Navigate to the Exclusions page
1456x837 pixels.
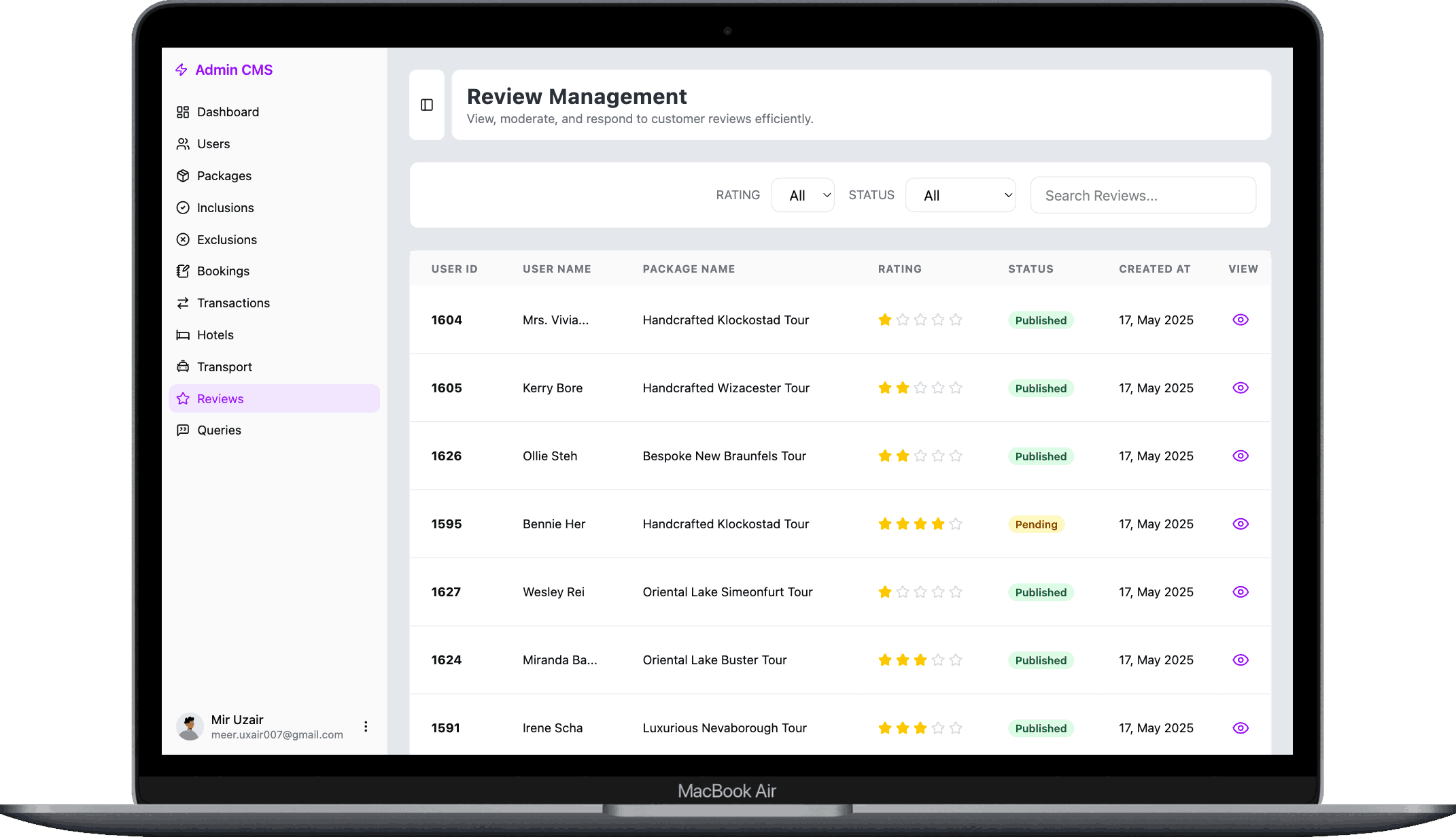click(226, 239)
